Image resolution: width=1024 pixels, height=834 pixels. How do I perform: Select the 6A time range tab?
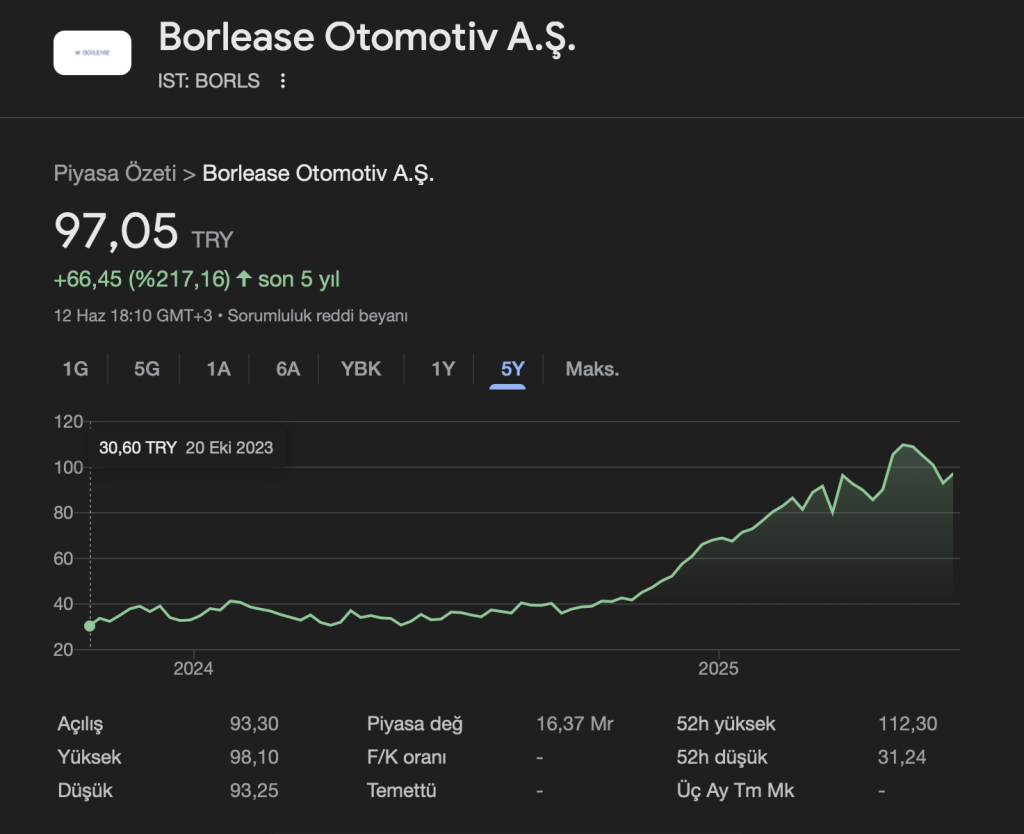pos(288,369)
